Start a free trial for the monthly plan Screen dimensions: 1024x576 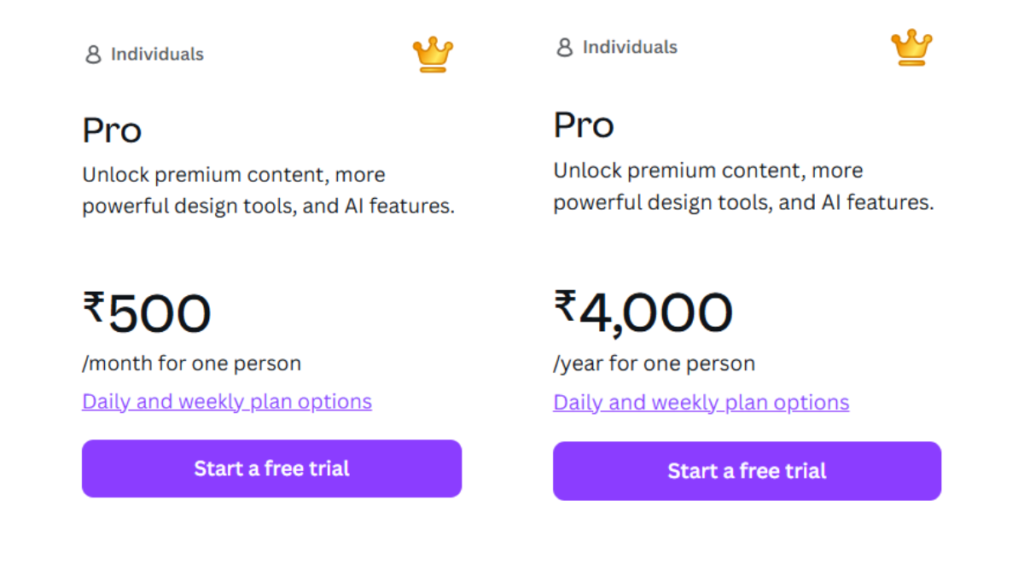tap(271, 468)
